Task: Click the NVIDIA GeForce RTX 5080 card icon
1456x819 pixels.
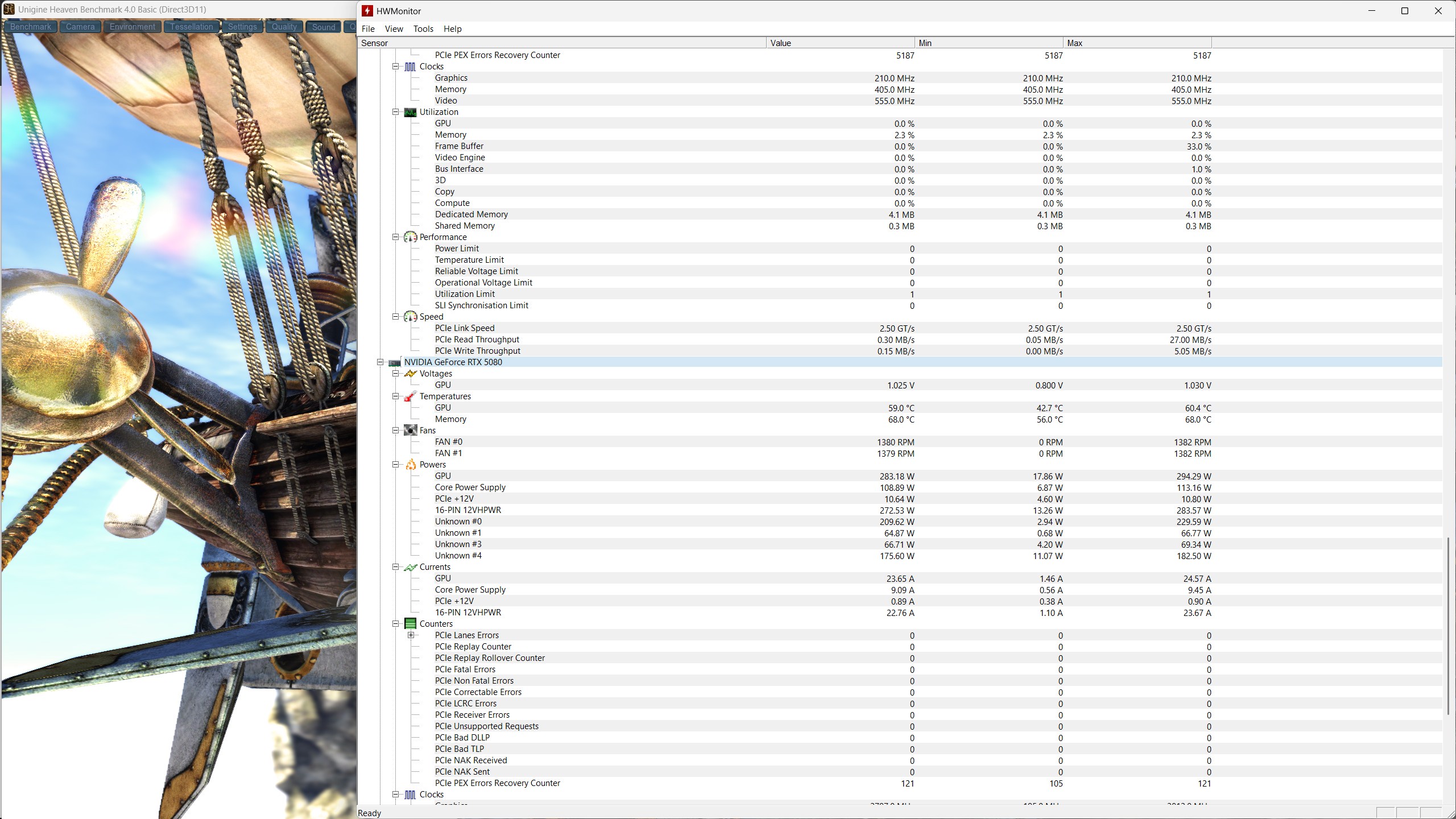Action: pyautogui.click(x=395, y=362)
